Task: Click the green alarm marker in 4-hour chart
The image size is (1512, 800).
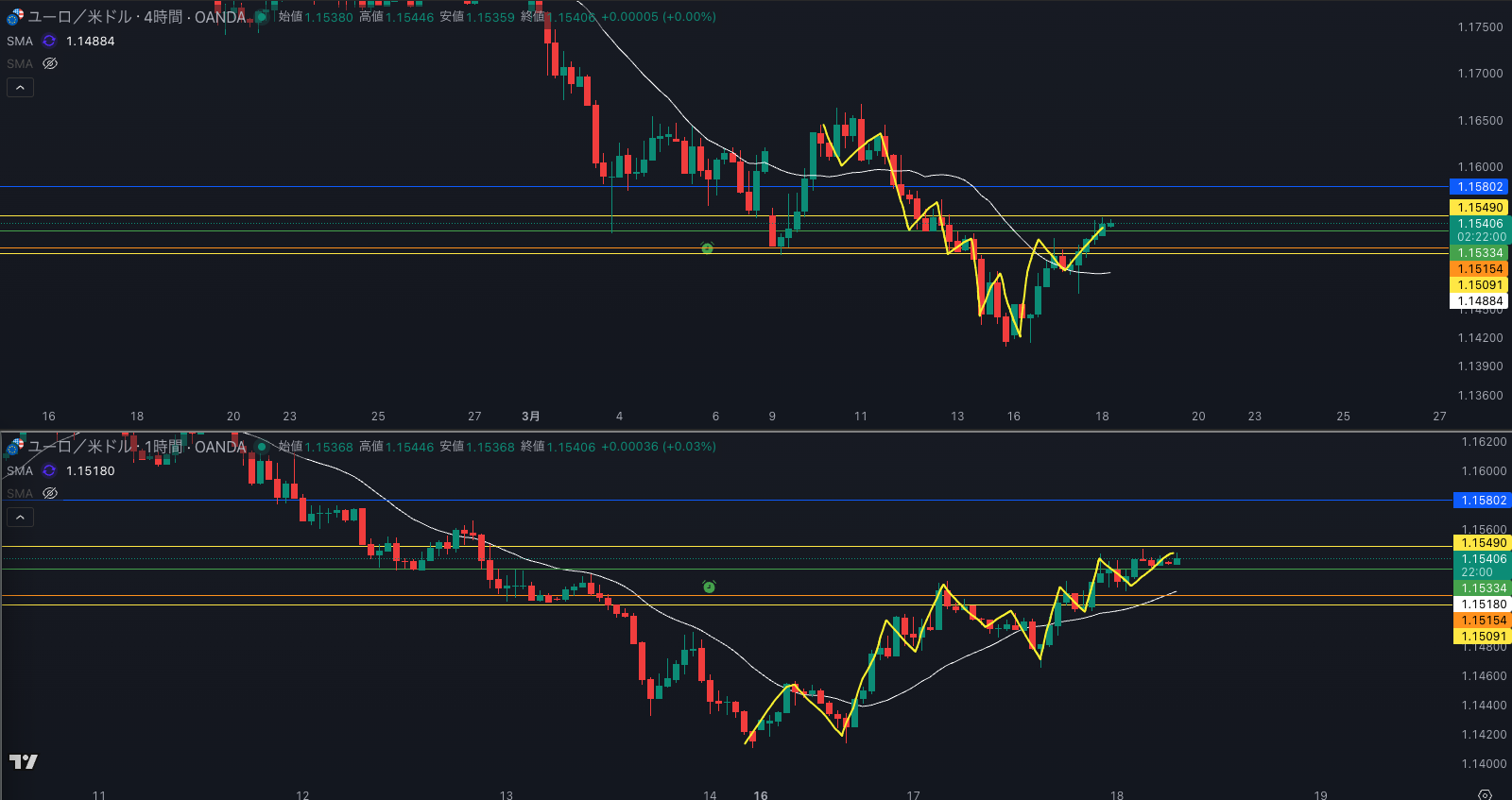Action: pos(707,248)
